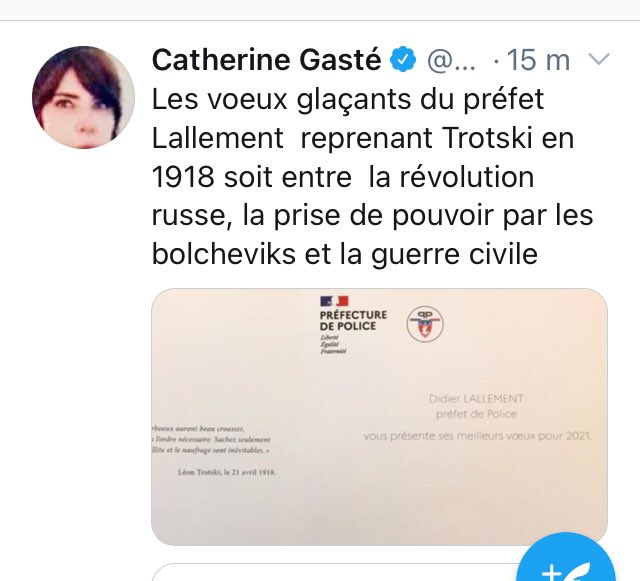Viewport: 640px width, 581px height.
Task: Click the 'préfet de Police' title on card
Action: pyautogui.click(x=476, y=414)
